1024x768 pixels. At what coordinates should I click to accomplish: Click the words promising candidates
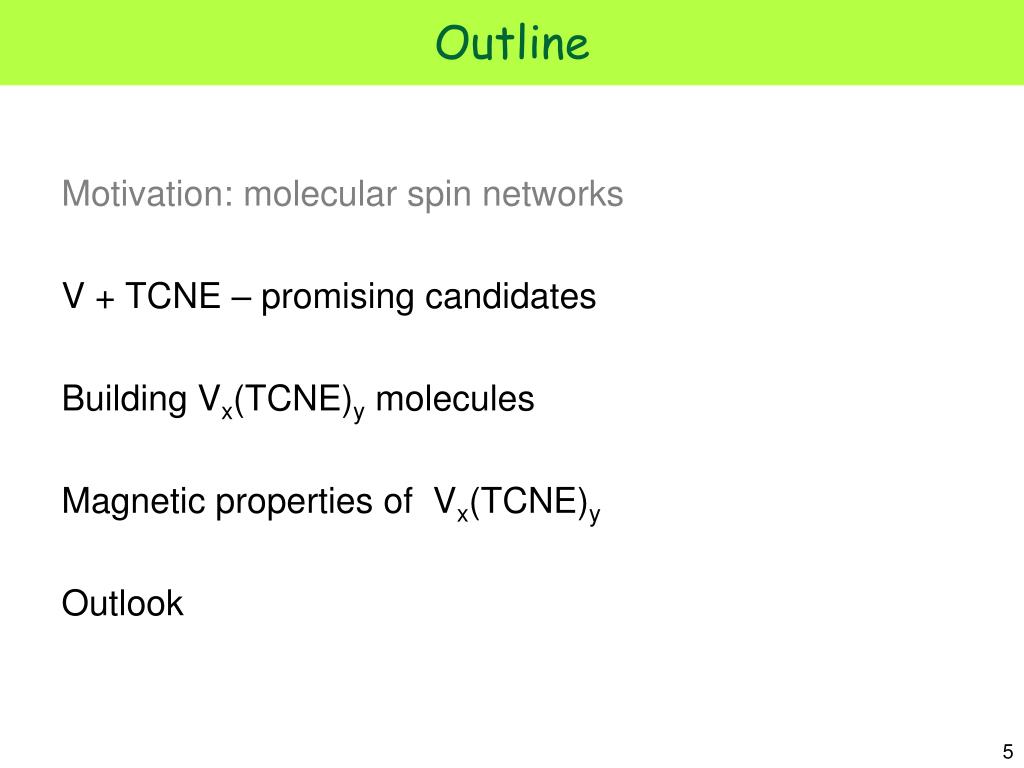428,297
